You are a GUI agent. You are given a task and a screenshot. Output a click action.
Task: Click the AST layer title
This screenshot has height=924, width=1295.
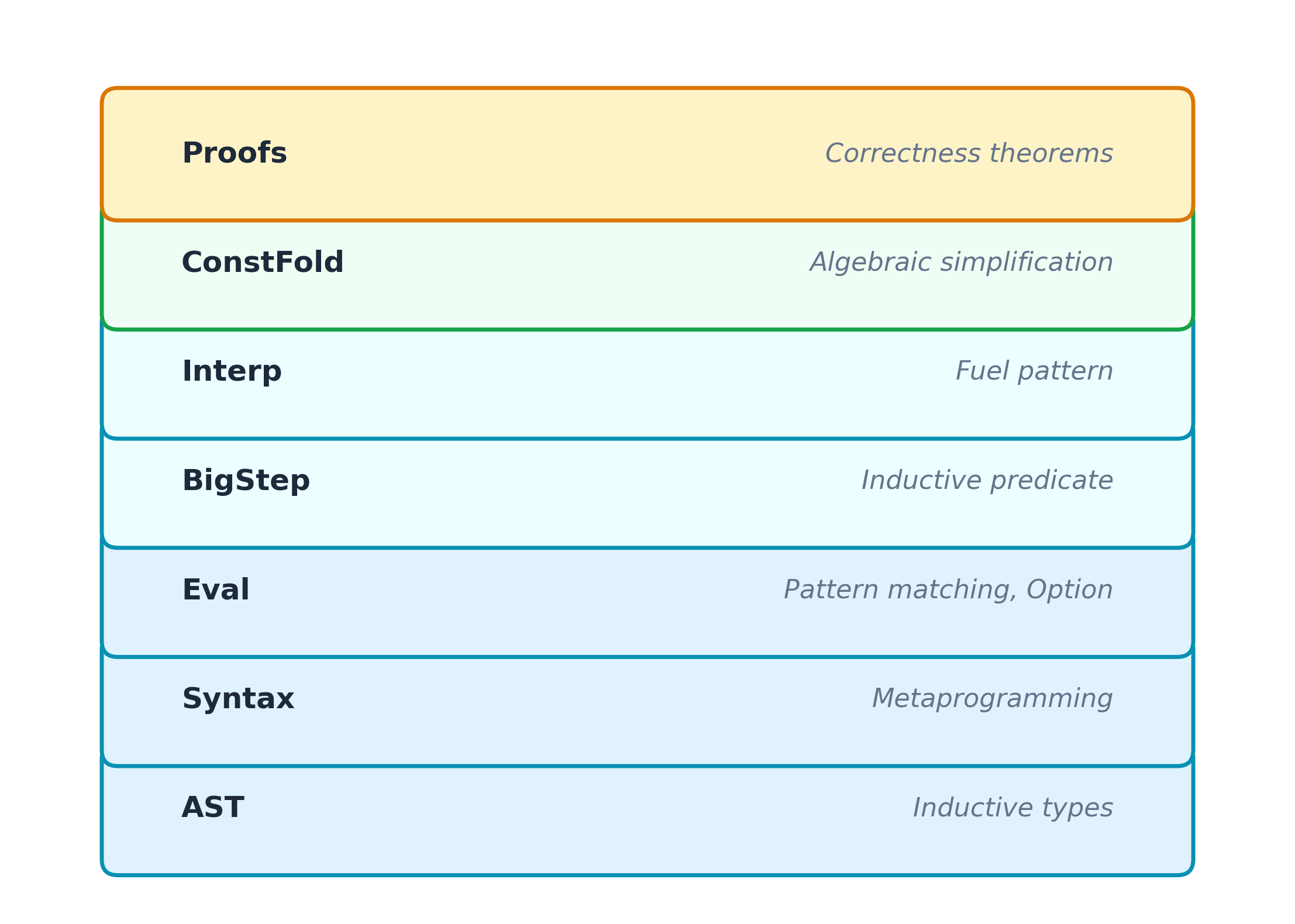tap(212, 808)
